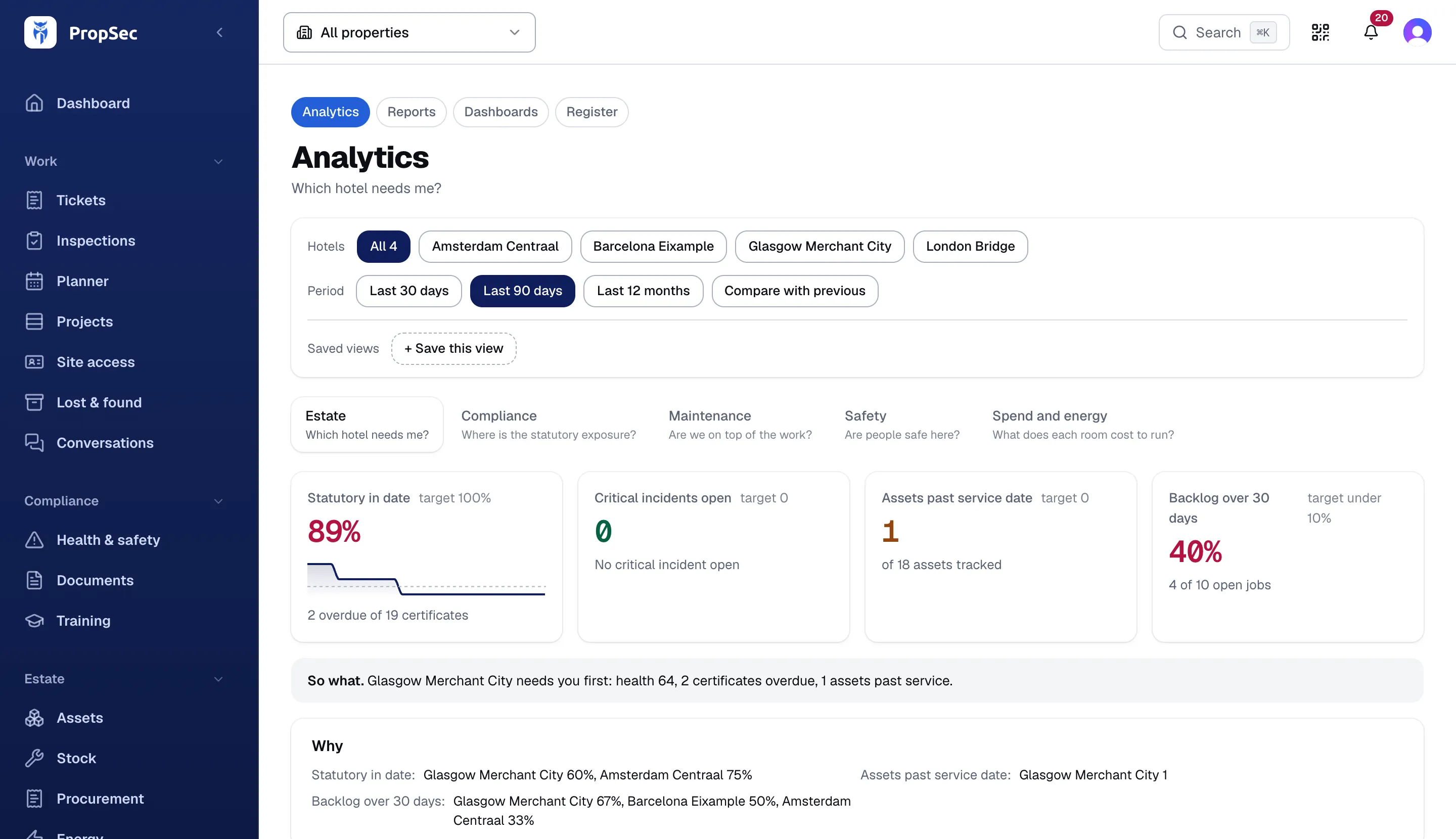Click the magnifier icon in Search
1456x839 pixels.
click(x=1180, y=32)
